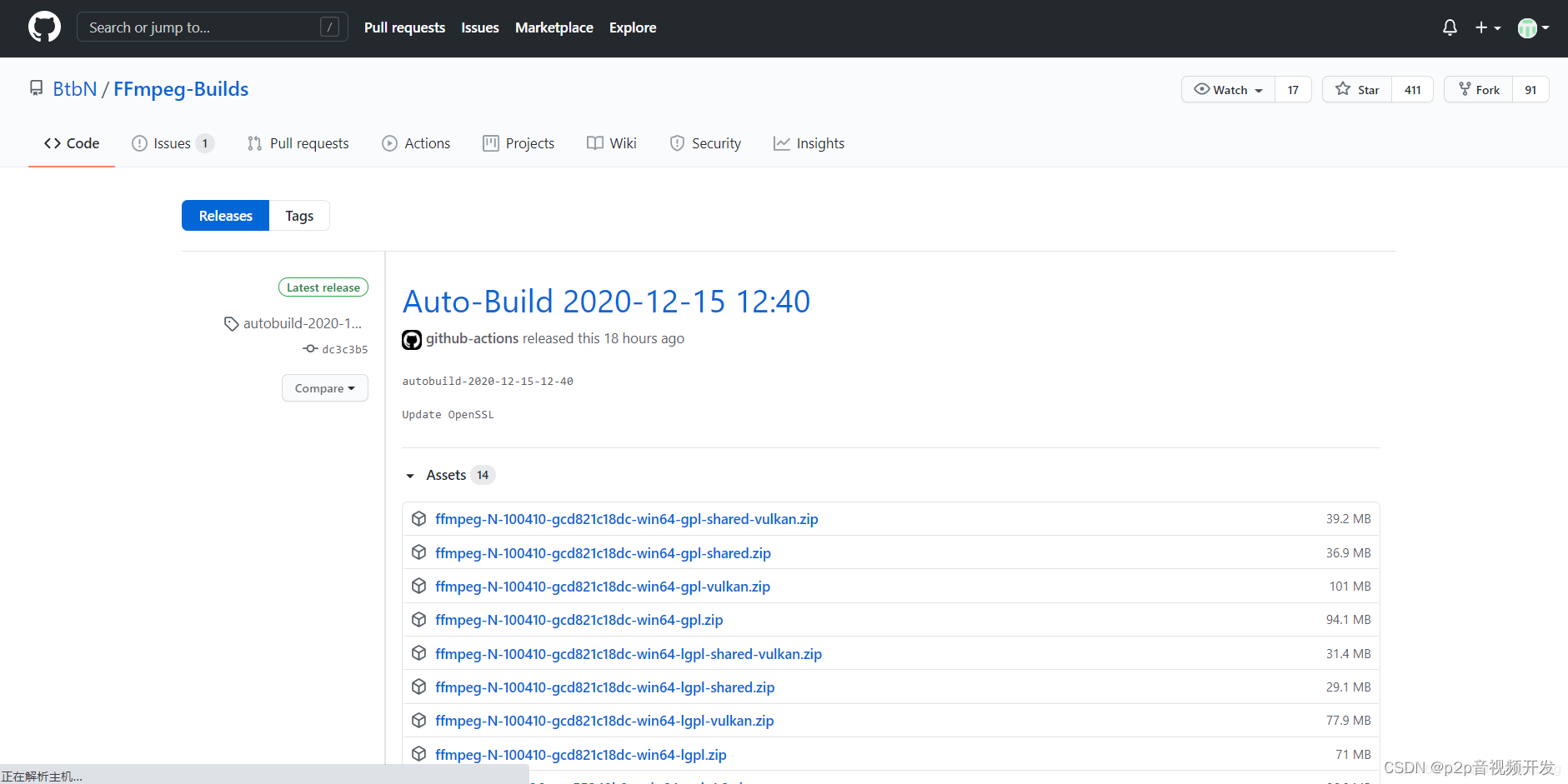1568x784 pixels.
Task: Download ffmpeg win64-lgpl-shared.zip
Action: (x=605, y=687)
